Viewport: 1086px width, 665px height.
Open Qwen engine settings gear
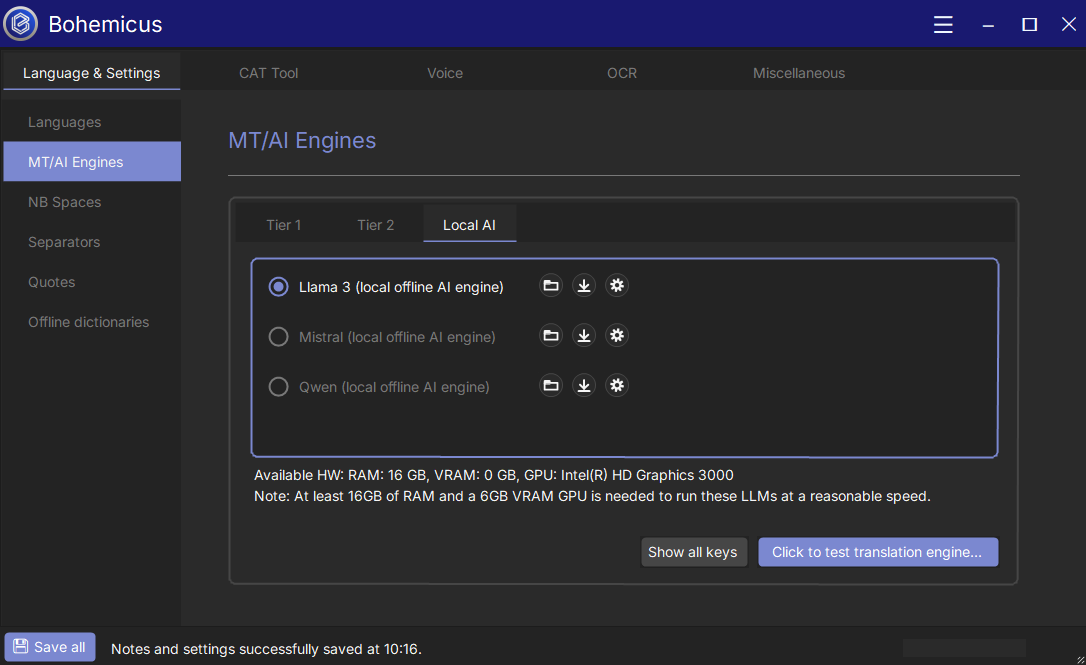tap(617, 385)
